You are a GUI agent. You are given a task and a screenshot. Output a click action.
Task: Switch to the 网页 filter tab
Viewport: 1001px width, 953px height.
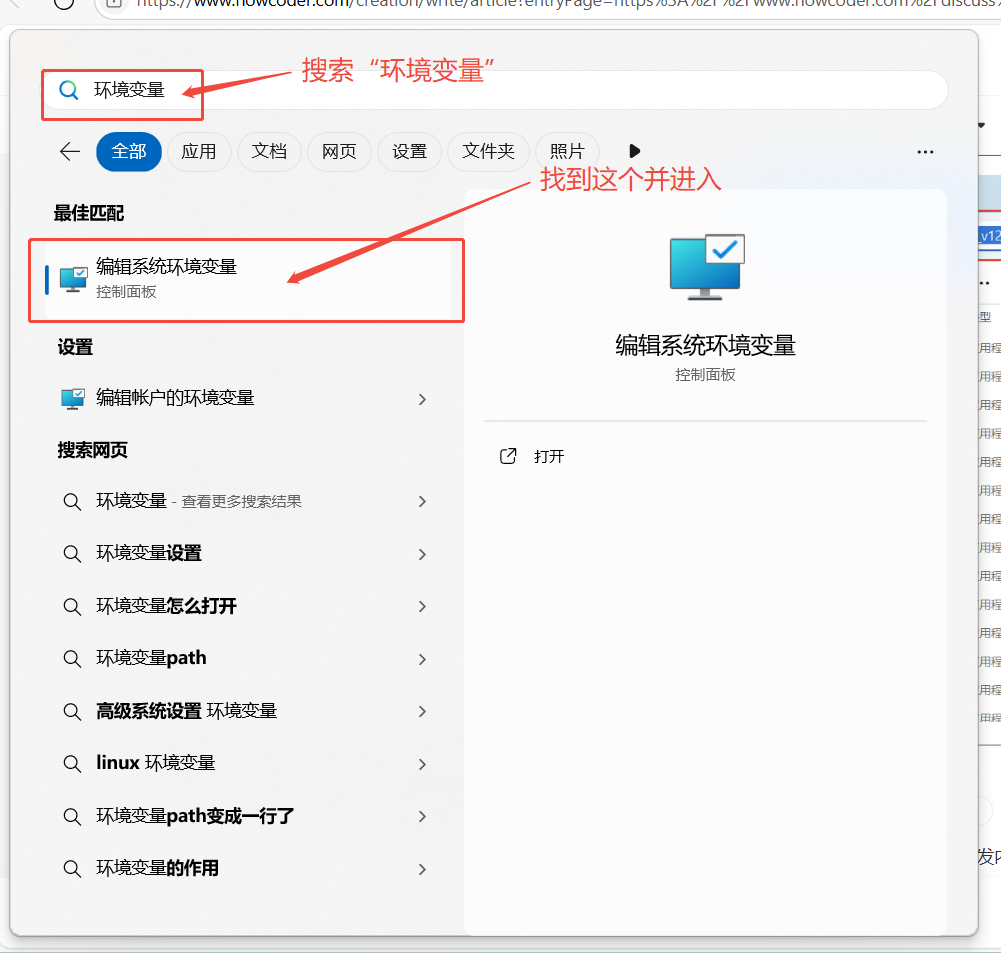point(338,151)
